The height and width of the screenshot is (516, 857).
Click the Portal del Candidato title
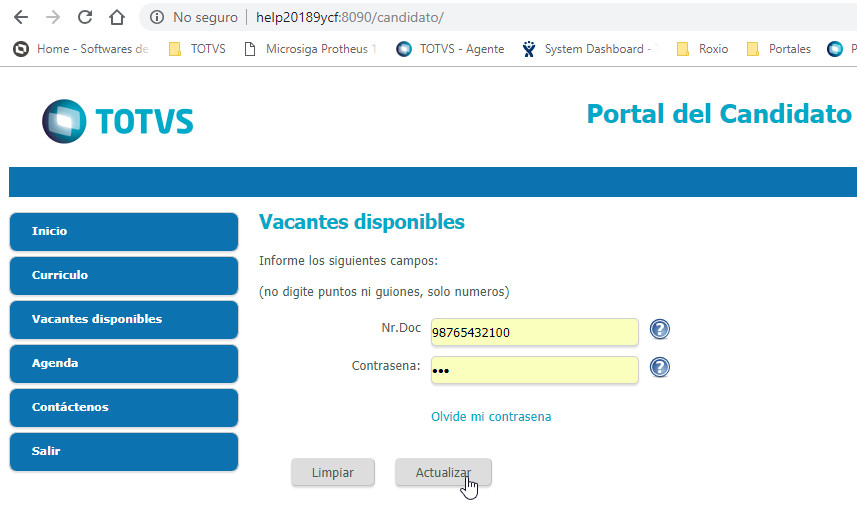[x=719, y=114]
